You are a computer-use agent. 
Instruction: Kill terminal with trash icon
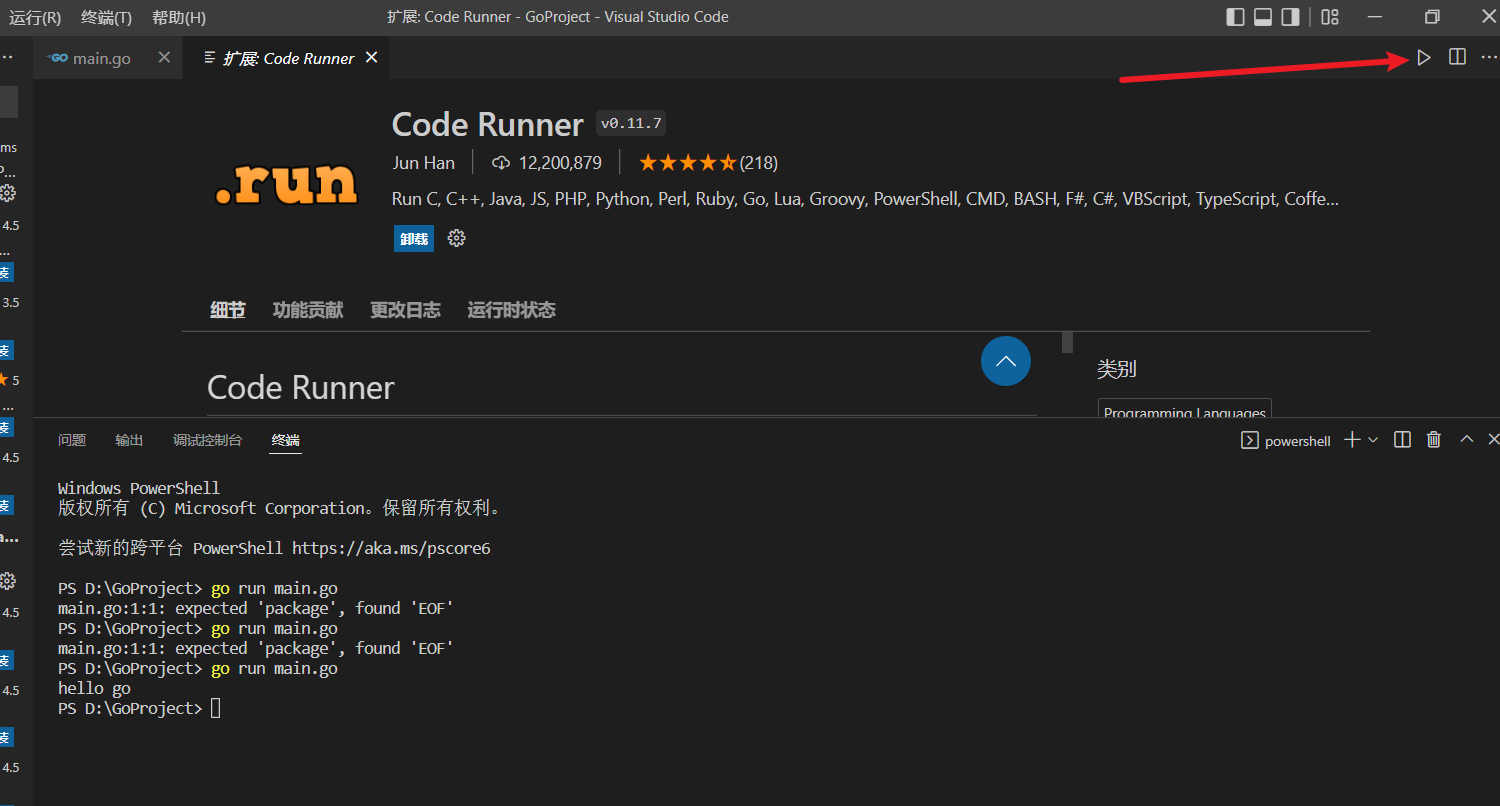1434,440
